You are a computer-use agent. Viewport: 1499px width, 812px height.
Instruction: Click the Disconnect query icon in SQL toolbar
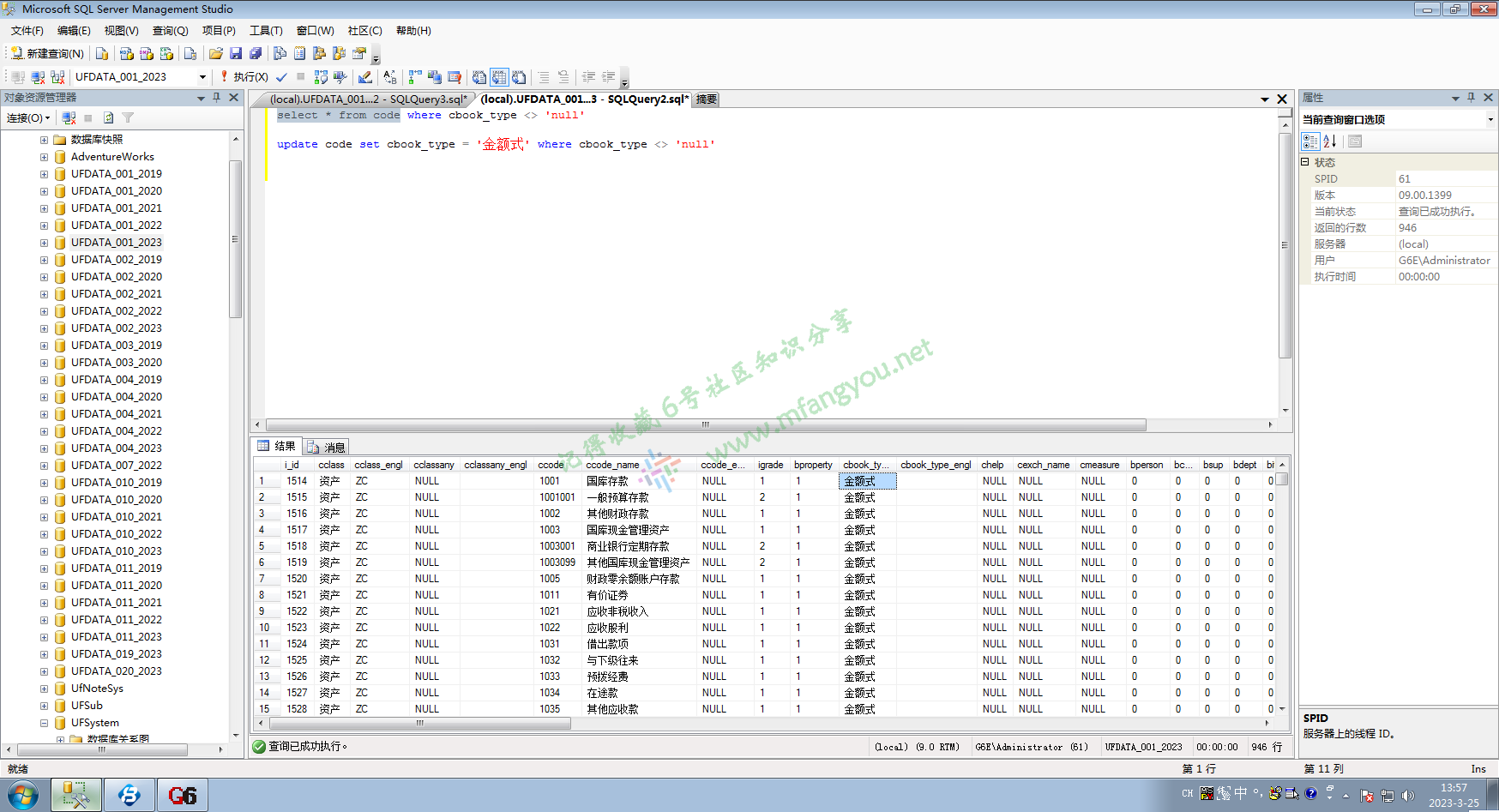pyautogui.click(x=38, y=76)
